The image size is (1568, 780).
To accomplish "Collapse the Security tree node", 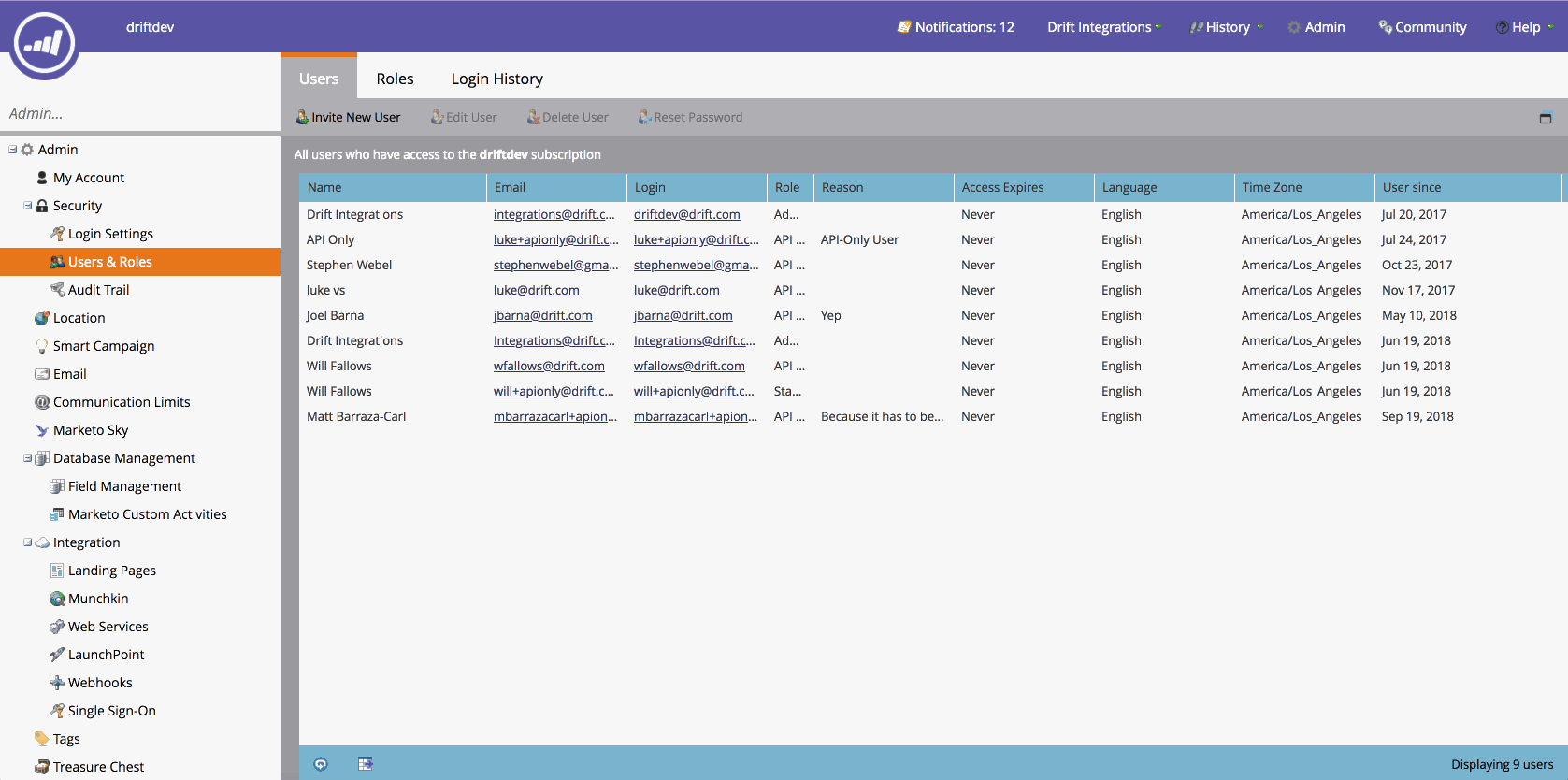I will [28, 206].
